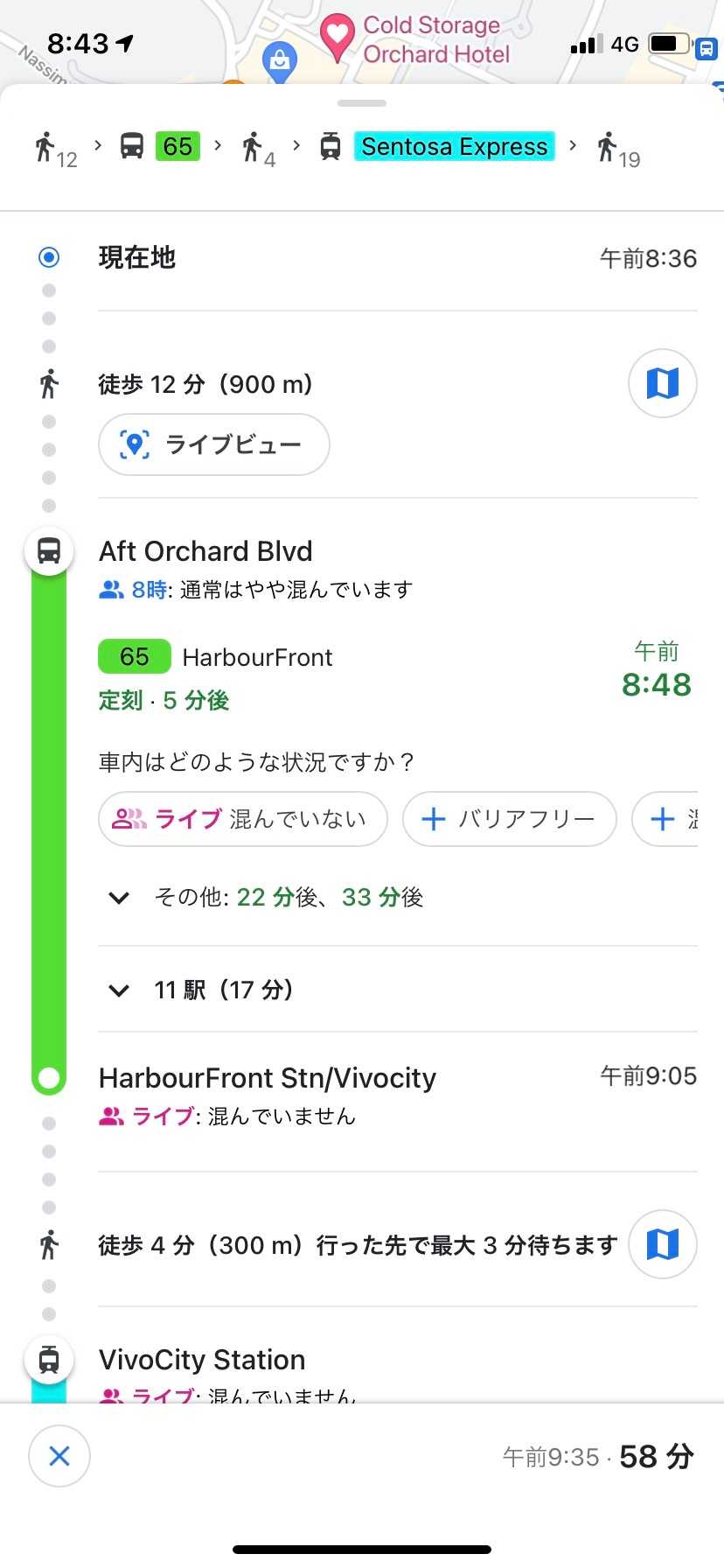Tap the bus stop icon at Aft Orchard Blvd
Screen dimensions: 724x1568
click(49, 551)
